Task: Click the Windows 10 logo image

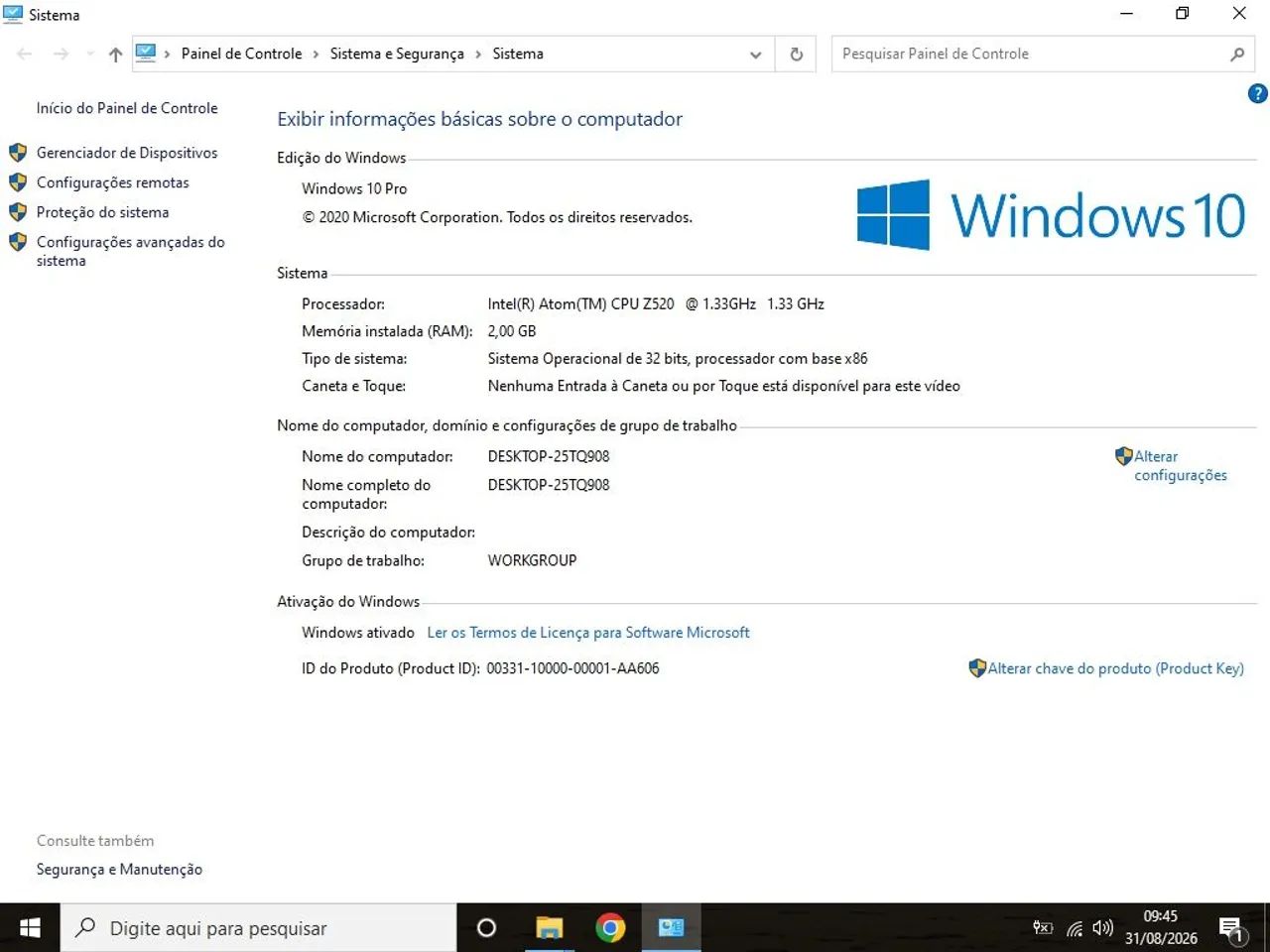Action: (1051, 214)
